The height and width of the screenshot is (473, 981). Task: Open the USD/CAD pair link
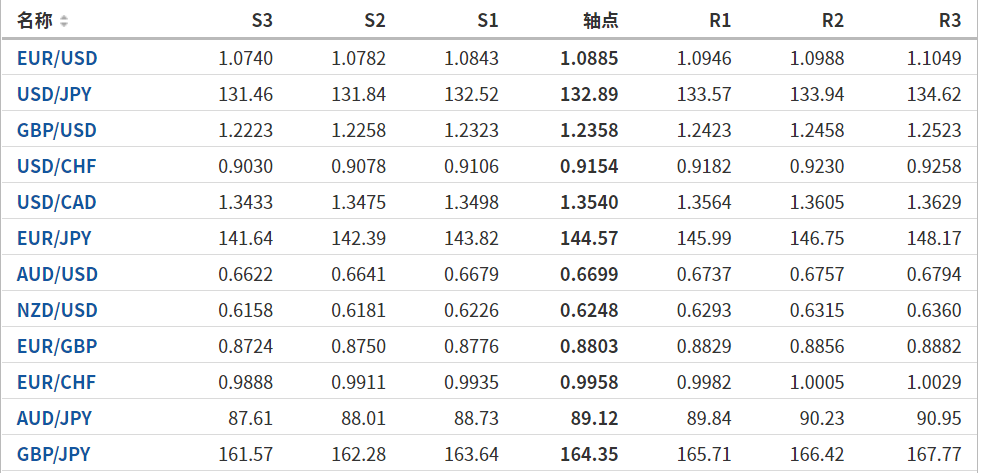pyautogui.click(x=57, y=202)
